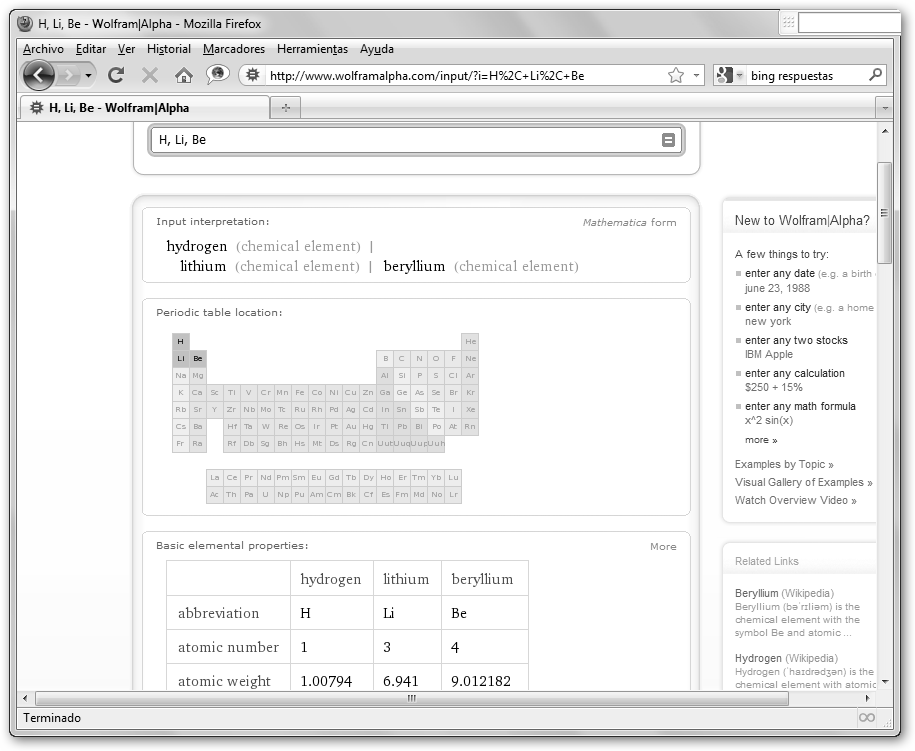Open the list all tabs dropdown
This screenshot has height=751, width=915.
pyautogui.click(x=884, y=107)
